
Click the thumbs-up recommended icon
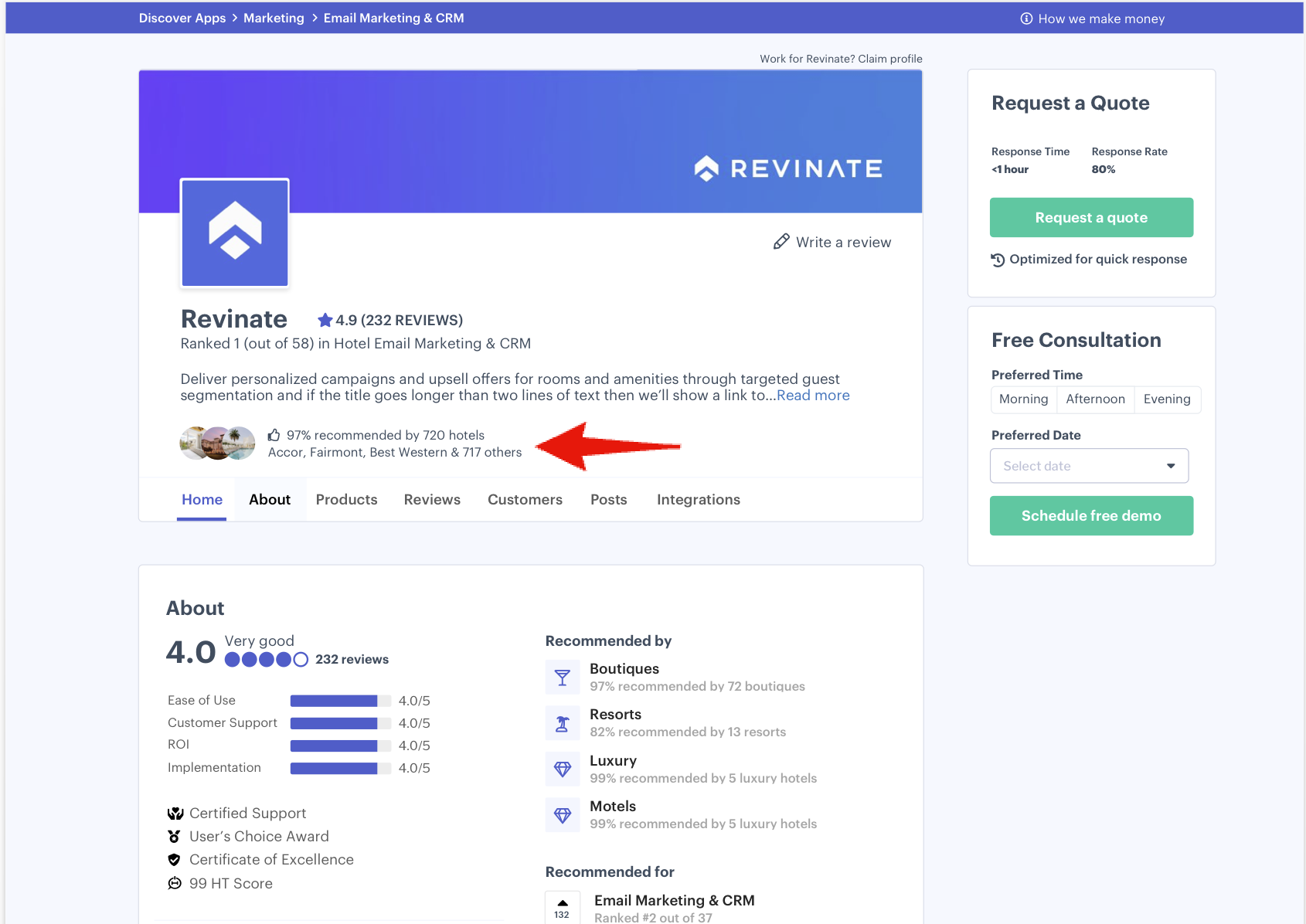[x=274, y=435]
